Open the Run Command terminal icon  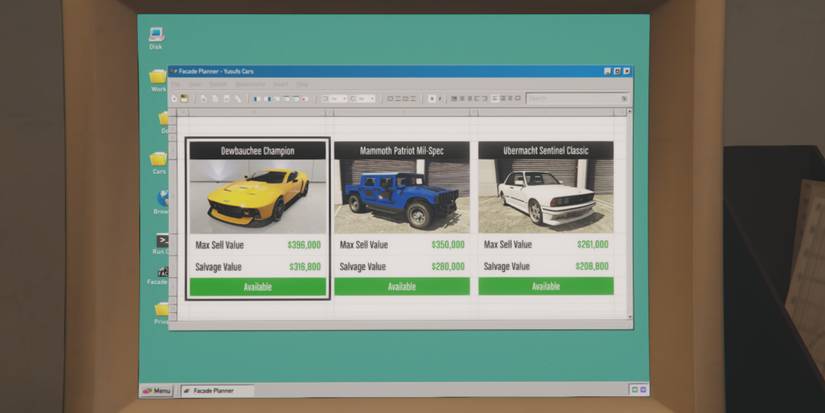point(162,244)
